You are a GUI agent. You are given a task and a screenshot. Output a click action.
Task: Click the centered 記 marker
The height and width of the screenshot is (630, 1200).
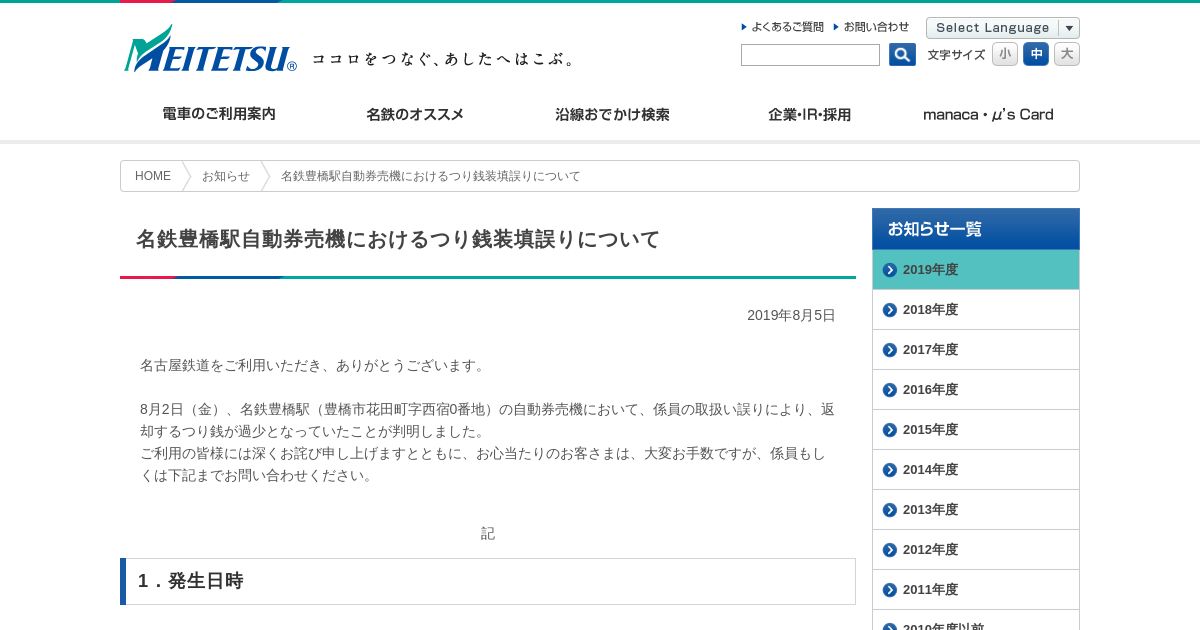(x=488, y=533)
